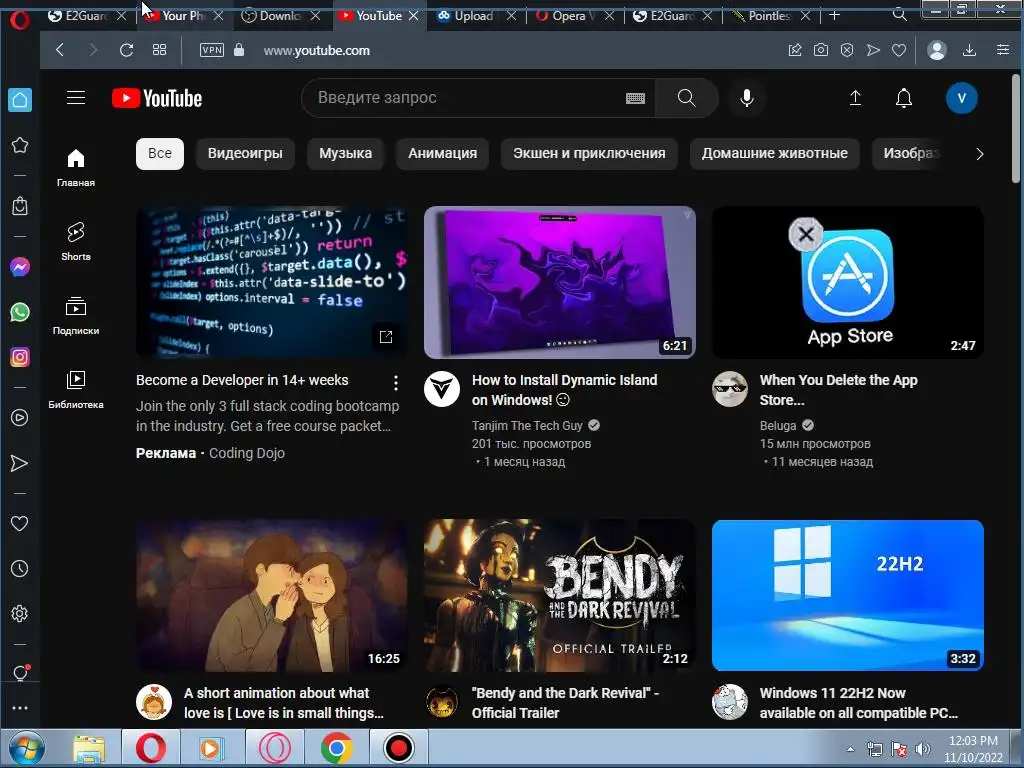Open the Windows Start orb
Image resolution: width=1024 pixels, height=768 pixels.
click(26, 748)
